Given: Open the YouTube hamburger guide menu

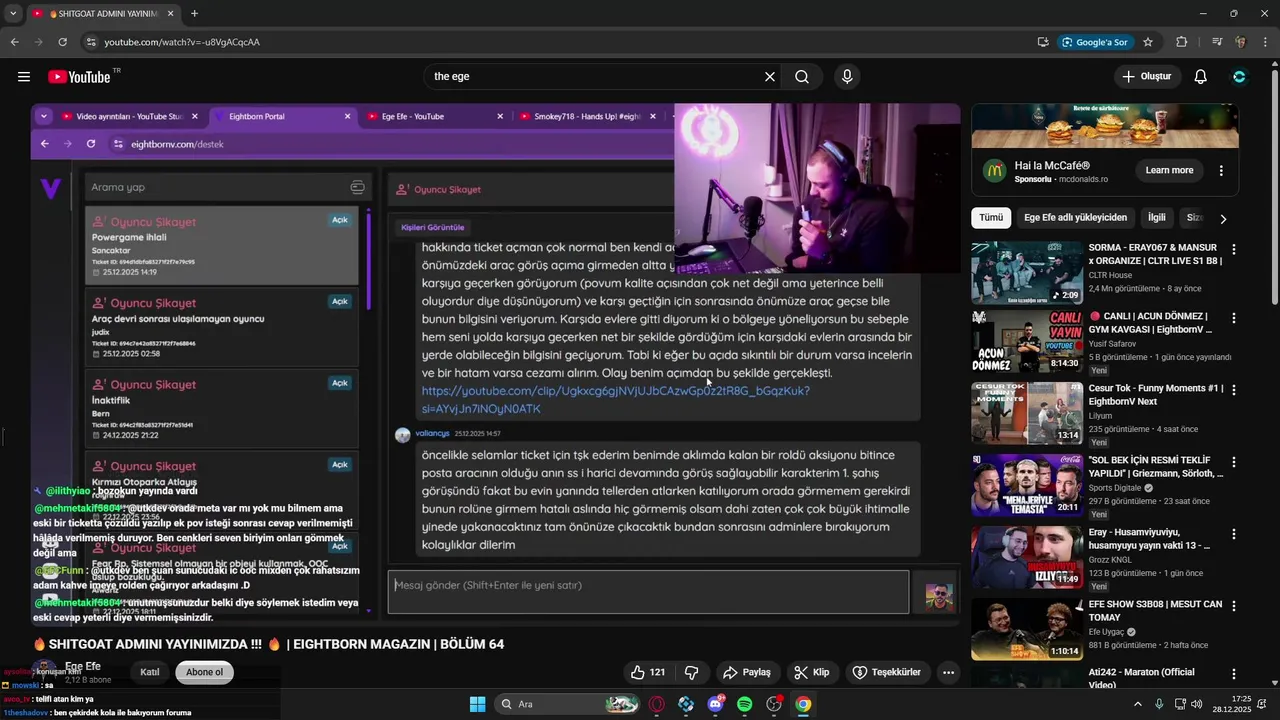Looking at the screenshot, I should point(24,77).
